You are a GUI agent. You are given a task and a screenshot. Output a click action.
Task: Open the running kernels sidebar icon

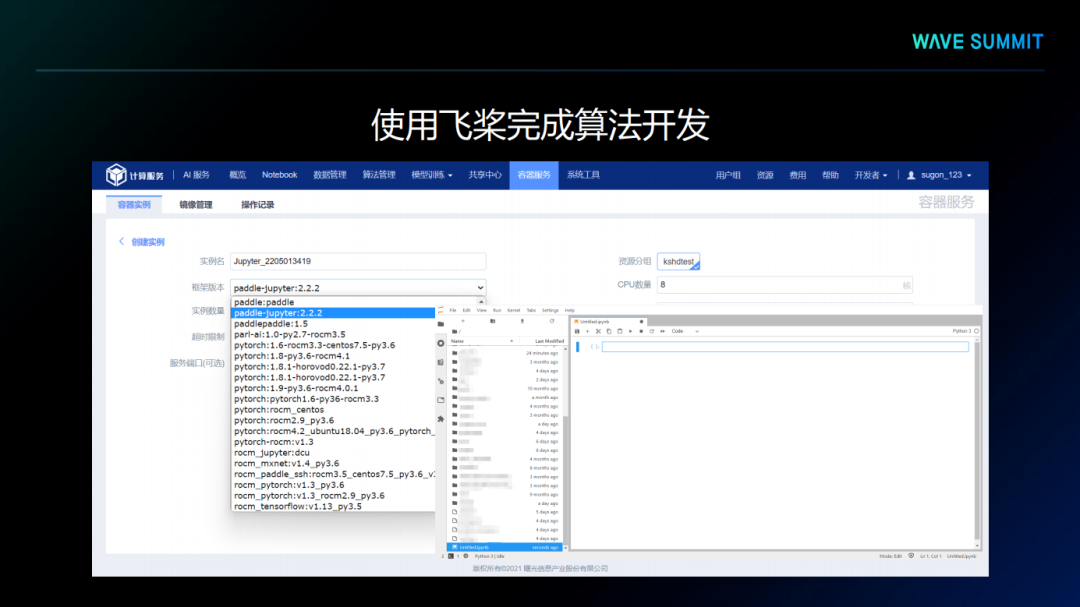click(441, 343)
